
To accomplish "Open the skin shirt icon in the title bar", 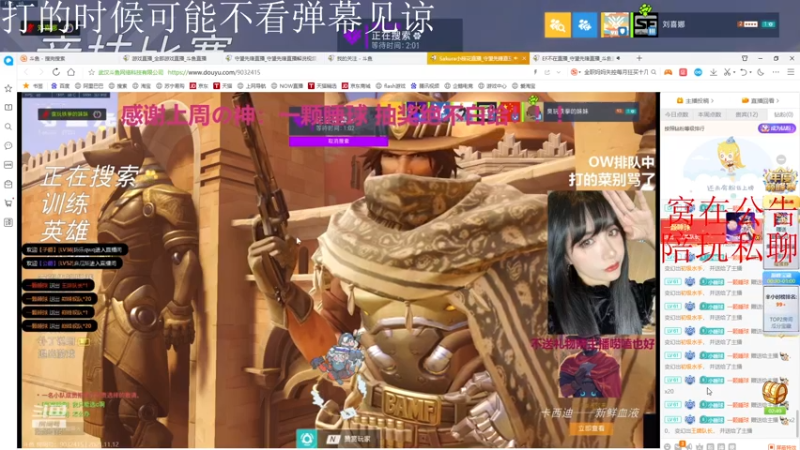I will tap(744, 58).
